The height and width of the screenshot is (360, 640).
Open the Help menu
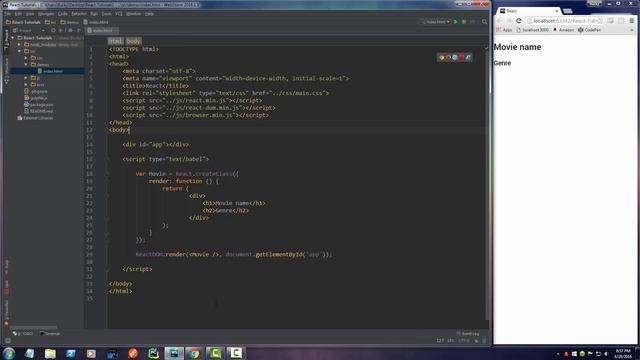[149, 14]
